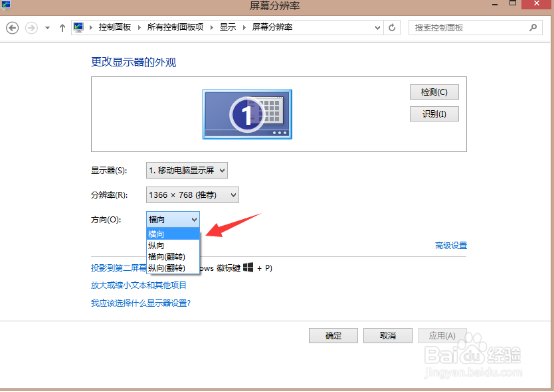Screen dimensions: 554x392
Task: Collapse the 方向(O) orientation combo box
Action: (173, 220)
